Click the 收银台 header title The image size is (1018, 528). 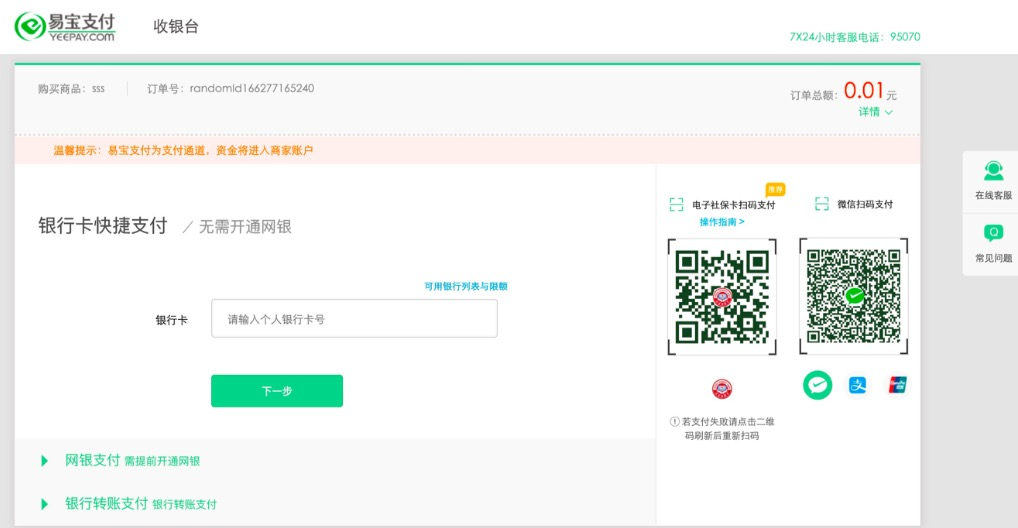(x=176, y=27)
